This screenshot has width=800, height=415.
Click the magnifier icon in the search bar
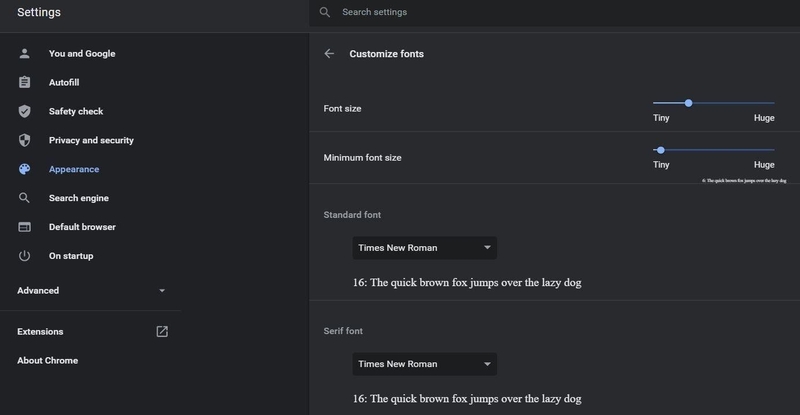pyautogui.click(x=324, y=12)
